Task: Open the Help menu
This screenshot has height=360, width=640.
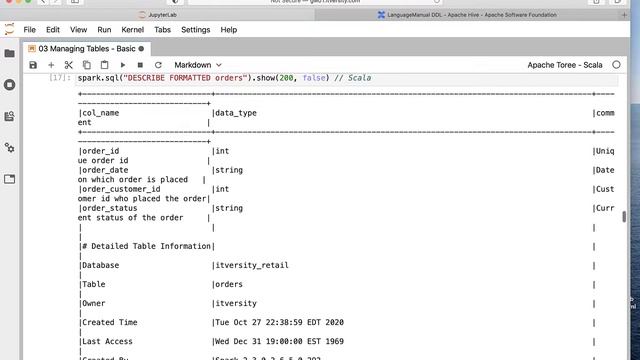Action: (229, 30)
